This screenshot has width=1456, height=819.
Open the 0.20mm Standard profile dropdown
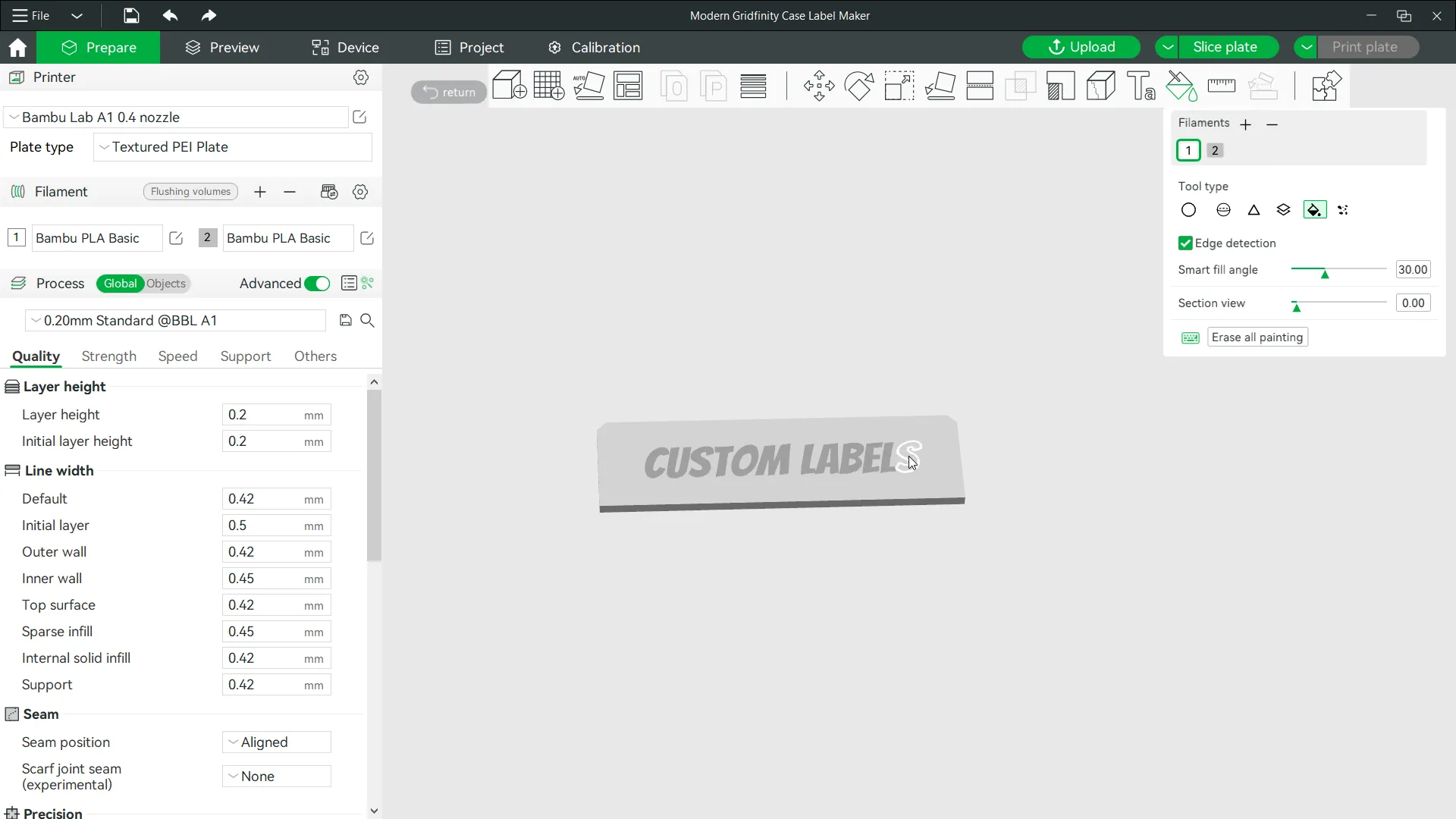pos(174,320)
